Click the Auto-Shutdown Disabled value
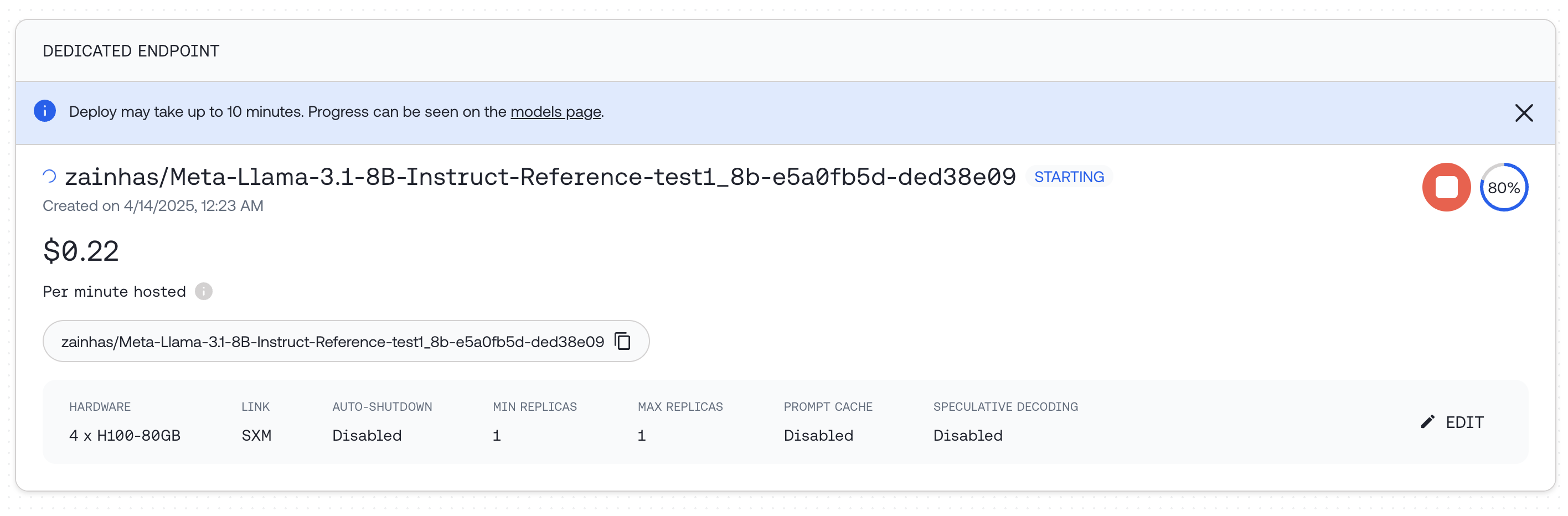Viewport: 1568px width, 516px height. 367,436
